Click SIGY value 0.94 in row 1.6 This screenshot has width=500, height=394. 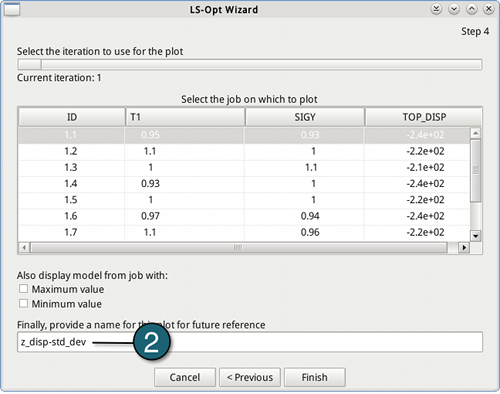point(310,216)
